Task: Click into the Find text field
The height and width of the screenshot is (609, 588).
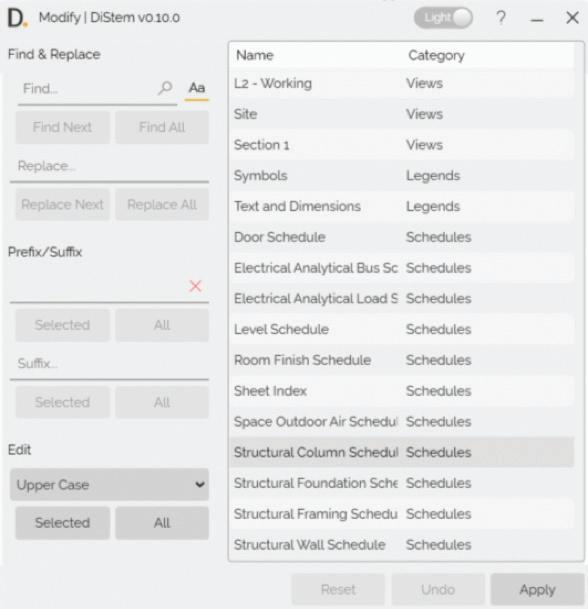Action: click(x=89, y=89)
